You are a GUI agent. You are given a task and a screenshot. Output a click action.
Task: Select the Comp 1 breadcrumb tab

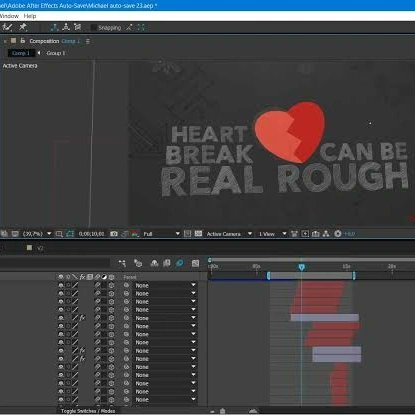(21, 53)
